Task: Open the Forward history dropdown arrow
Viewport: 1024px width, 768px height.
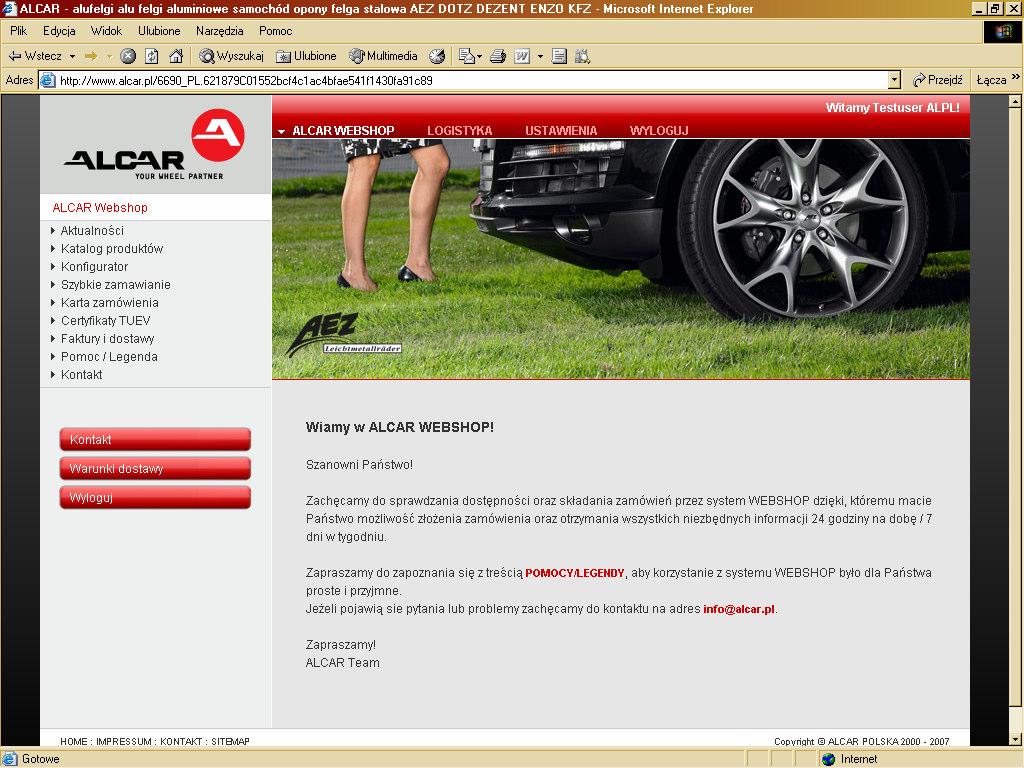Action: click(x=109, y=56)
